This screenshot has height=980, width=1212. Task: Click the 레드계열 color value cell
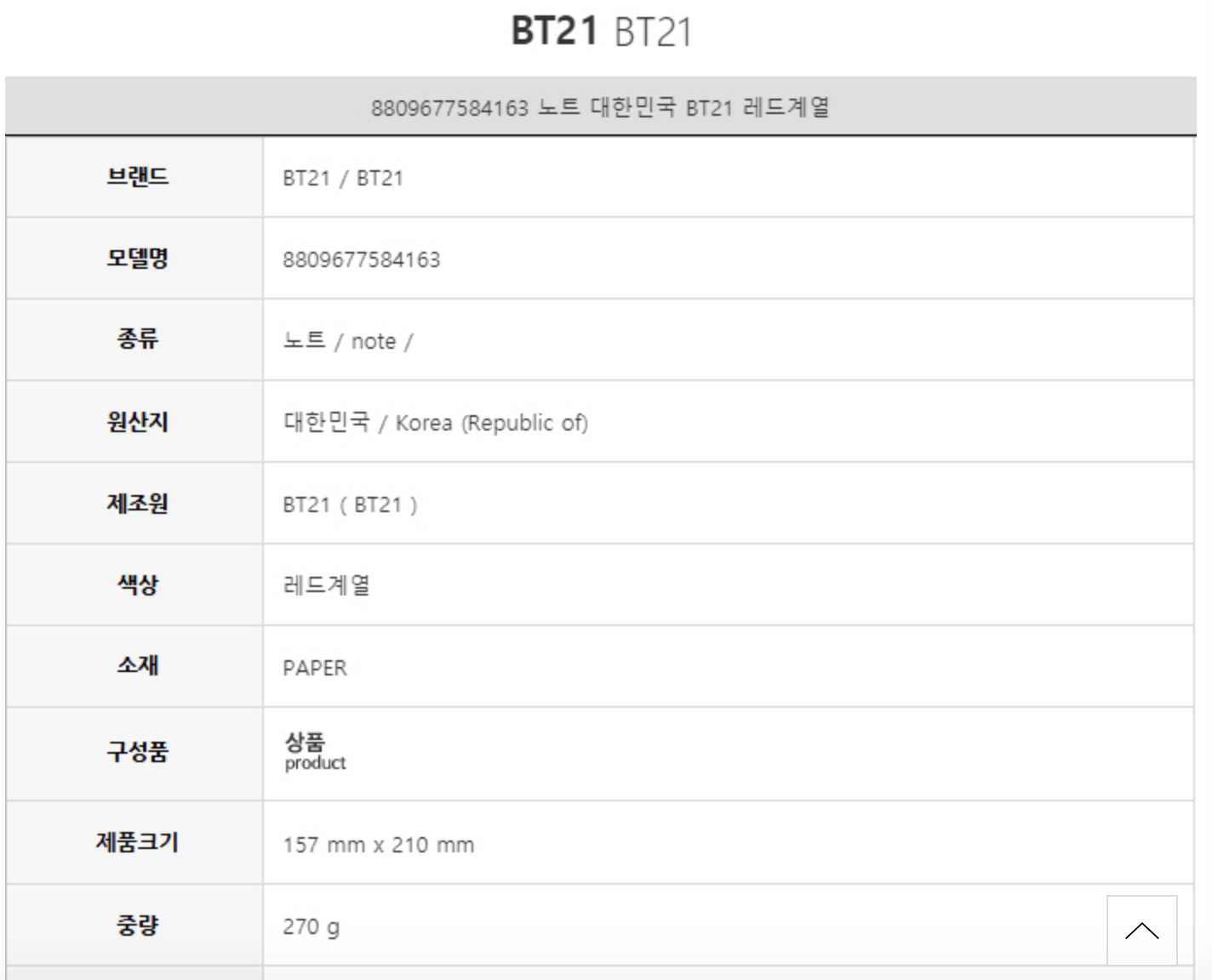pyautogui.click(x=327, y=585)
